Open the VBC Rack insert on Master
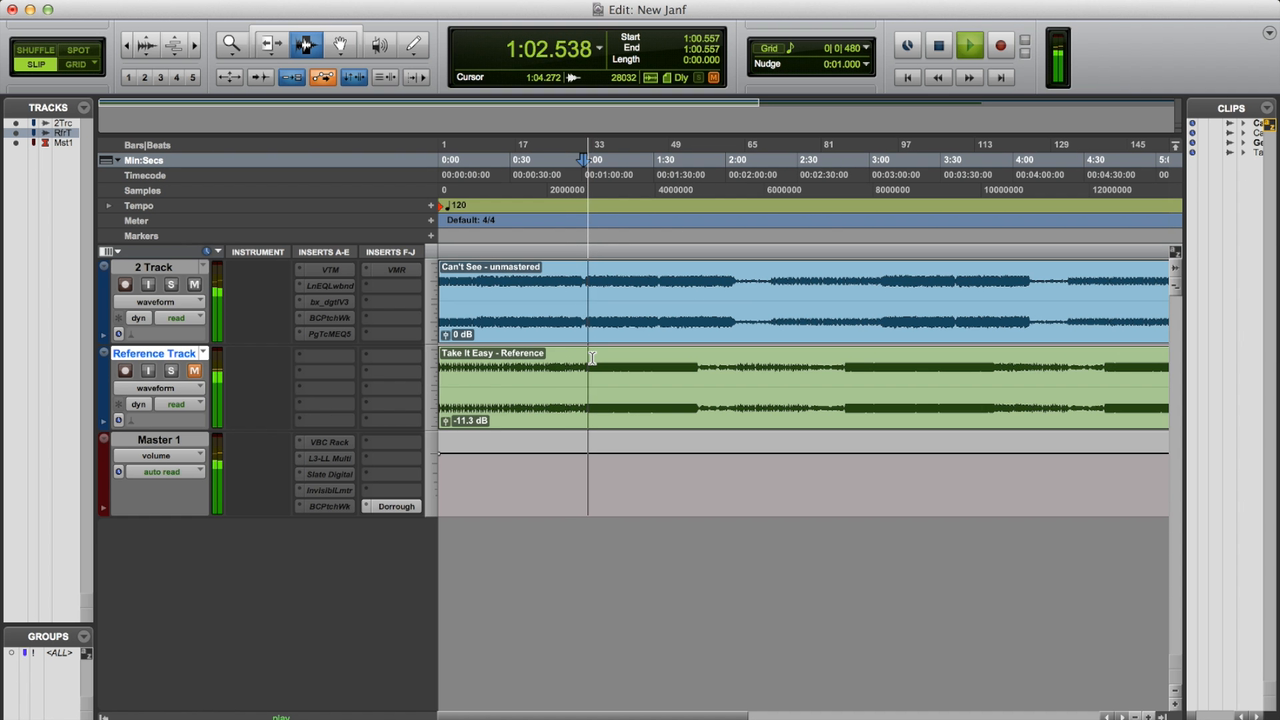 (329, 442)
